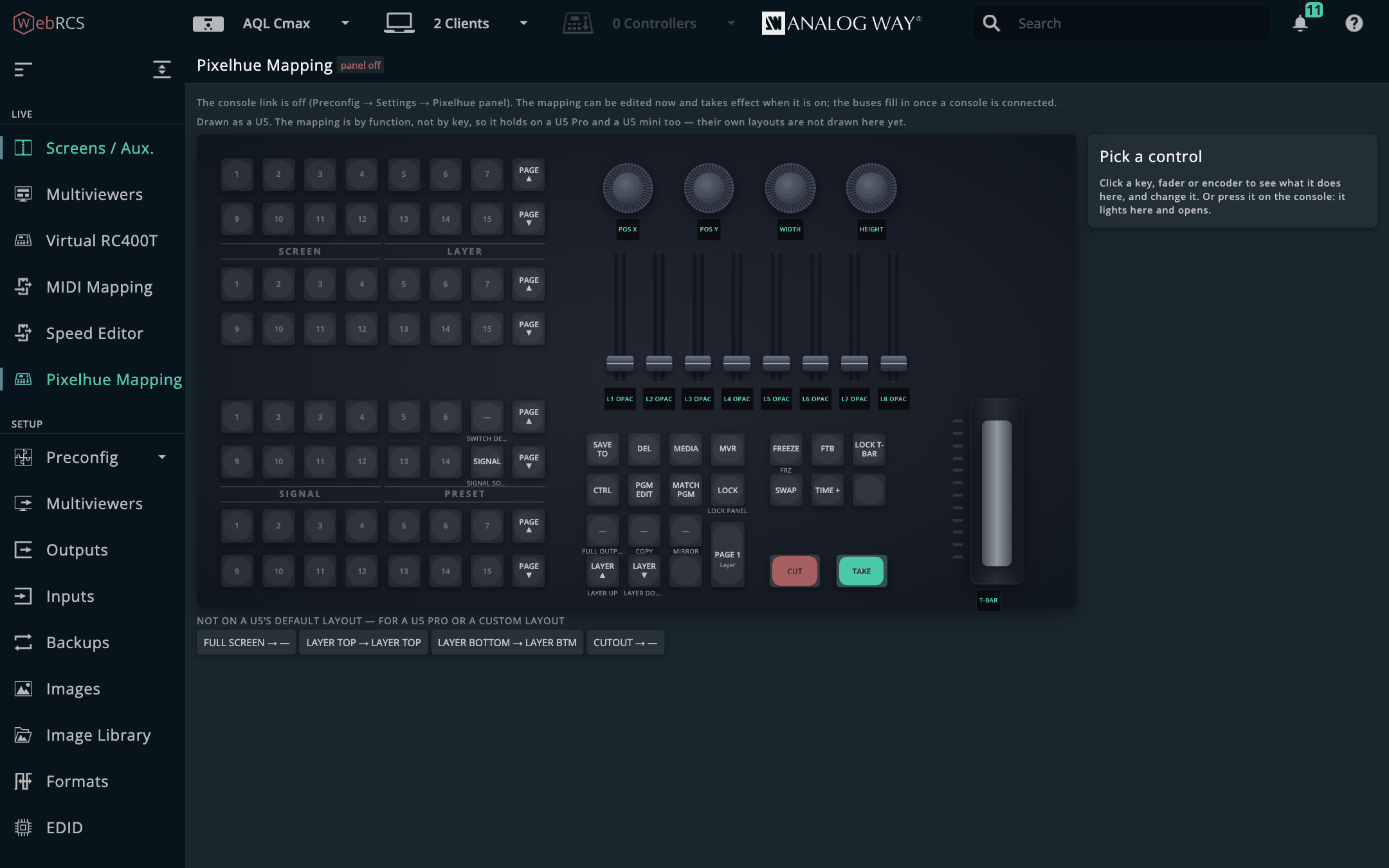
Task: Click the collapse sections icon in sidebar
Action: pyautogui.click(x=162, y=69)
